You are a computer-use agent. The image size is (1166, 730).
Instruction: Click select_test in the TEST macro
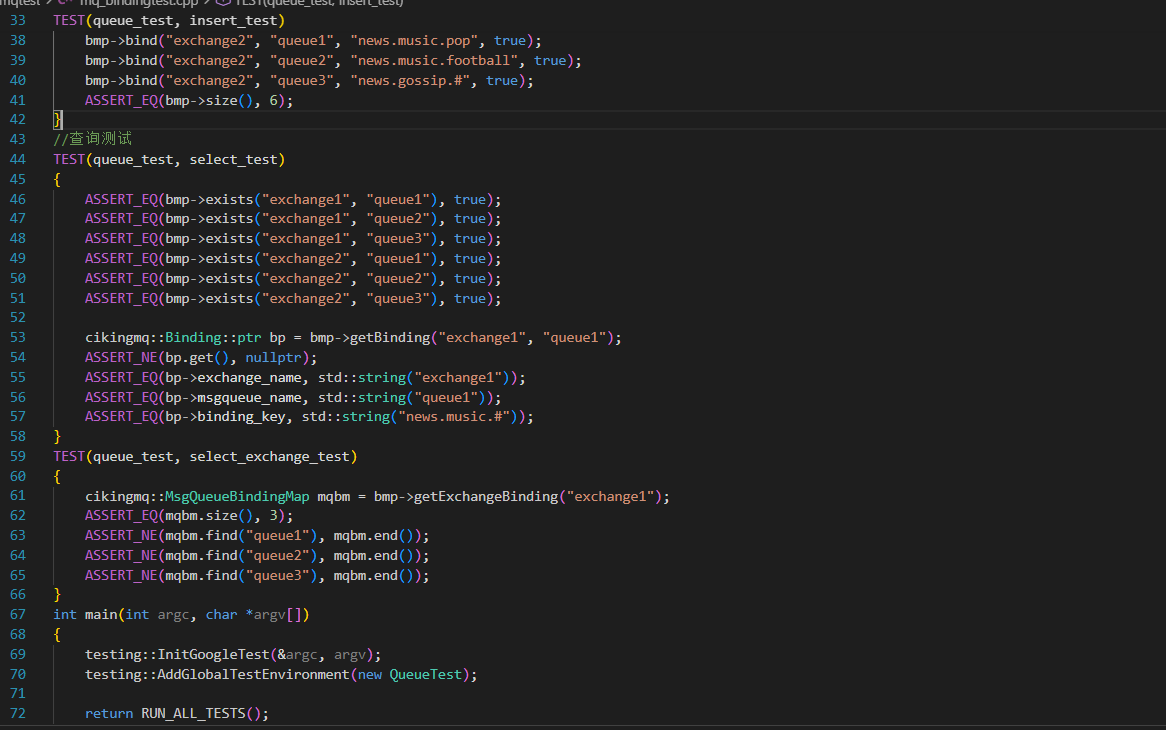[x=233, y=159]
